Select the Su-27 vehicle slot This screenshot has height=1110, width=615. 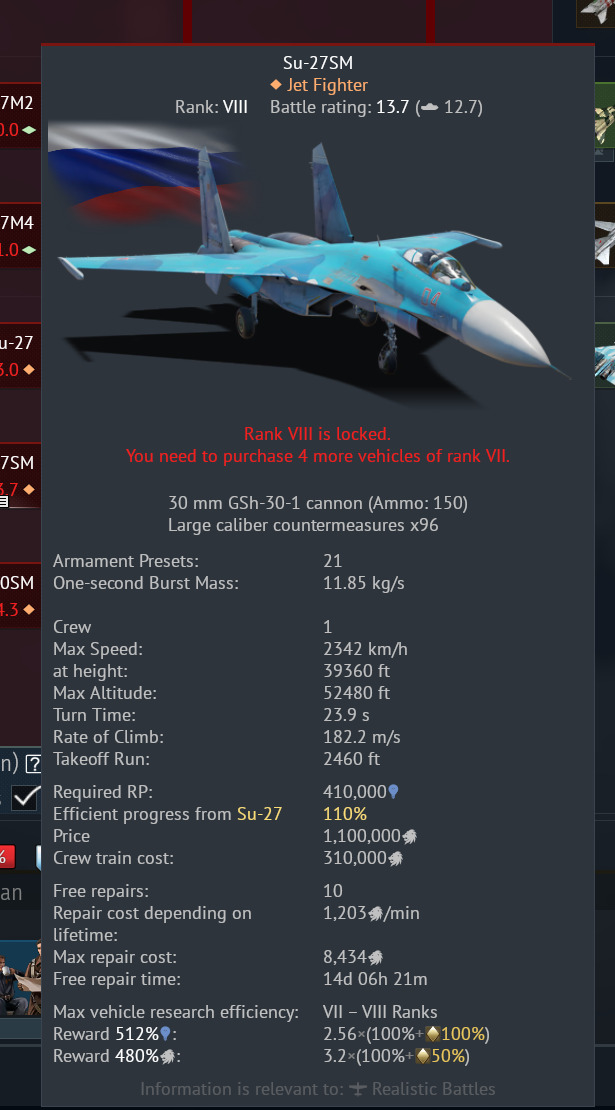[x=20, y=356]
